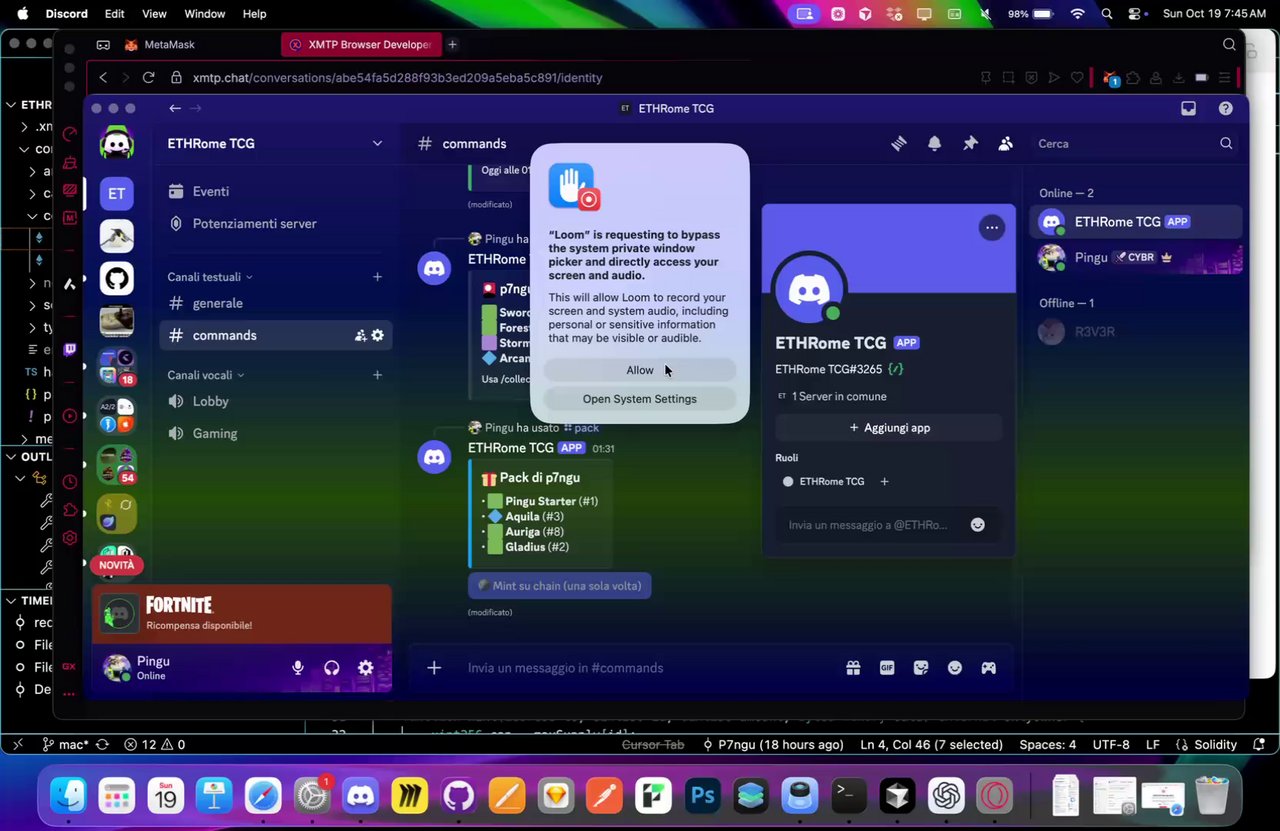Image resolution: width=1280 pixels, height=831 pixels.
Task: Open GIF picker in message bar
Action: (x=887, y=668)
